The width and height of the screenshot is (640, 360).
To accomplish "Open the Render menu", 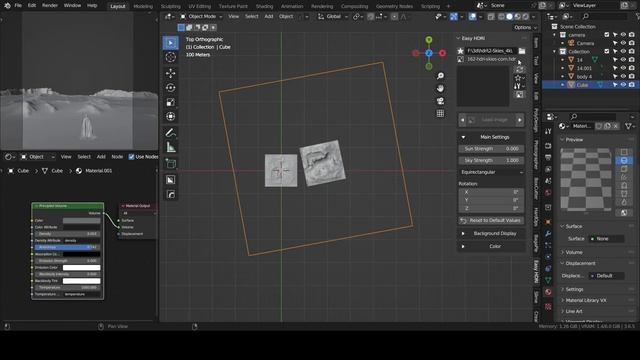I will pos(50,5).
